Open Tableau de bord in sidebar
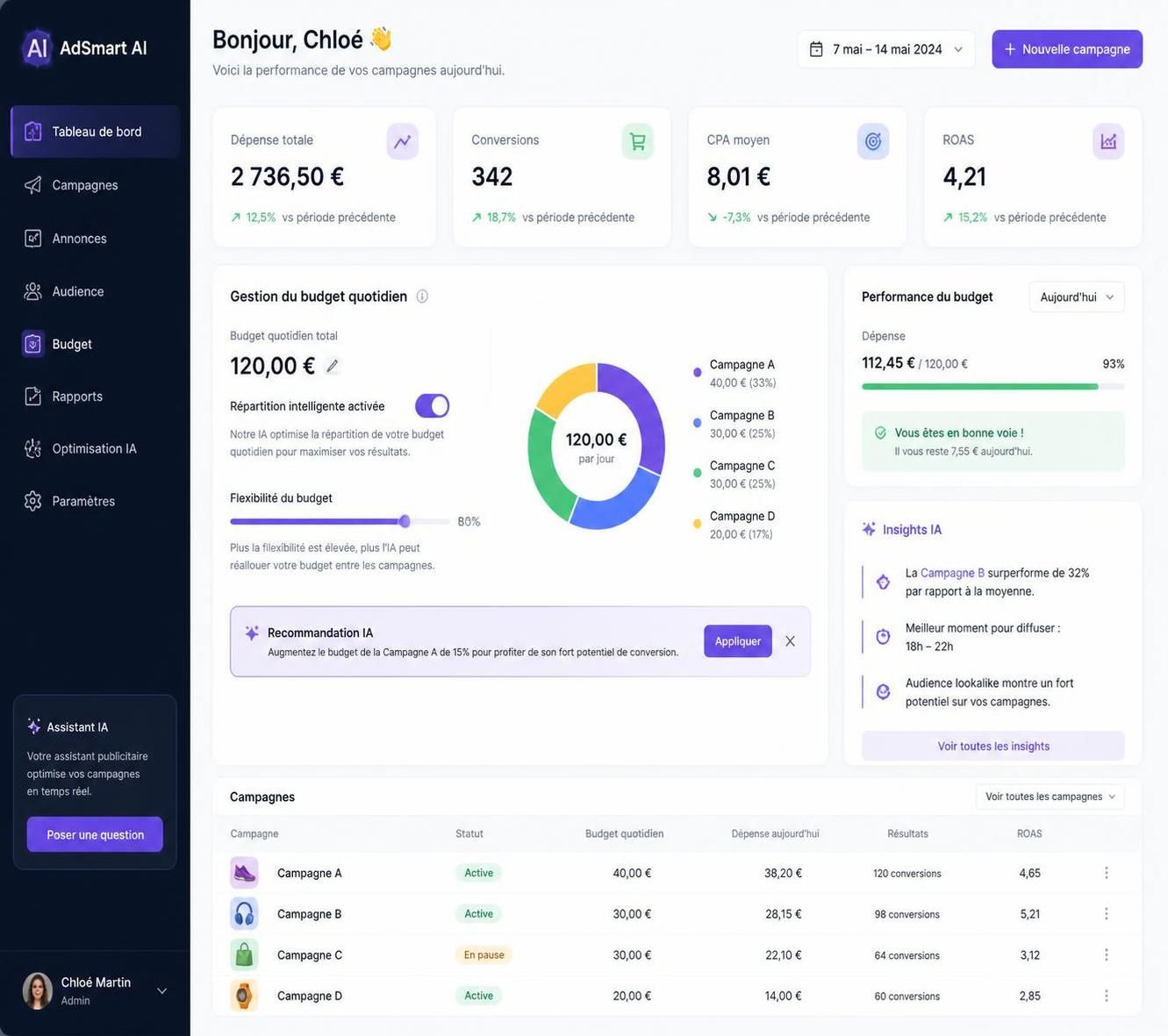The width and height of the screenshot is (1168, 1036). click(x=95, y=132)
